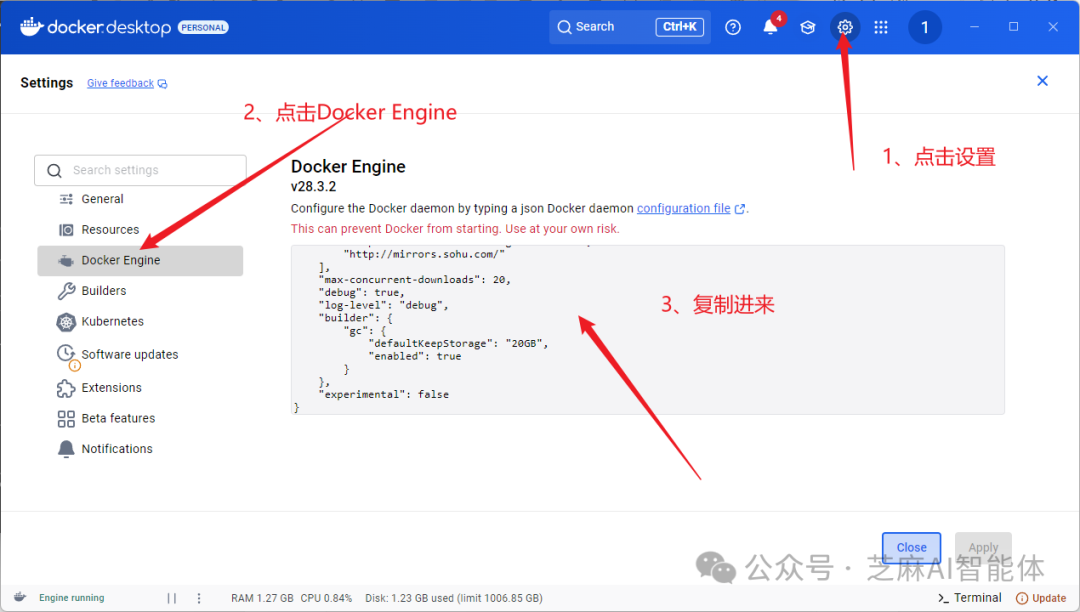1080x612 pixels.
Task: Open Notifications settings
Action: (x=141, y=449)
